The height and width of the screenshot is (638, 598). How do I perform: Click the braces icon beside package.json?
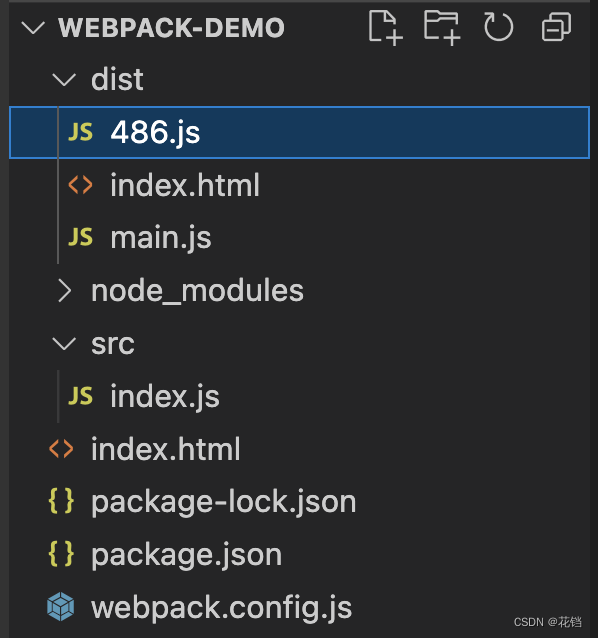[61, 554]
